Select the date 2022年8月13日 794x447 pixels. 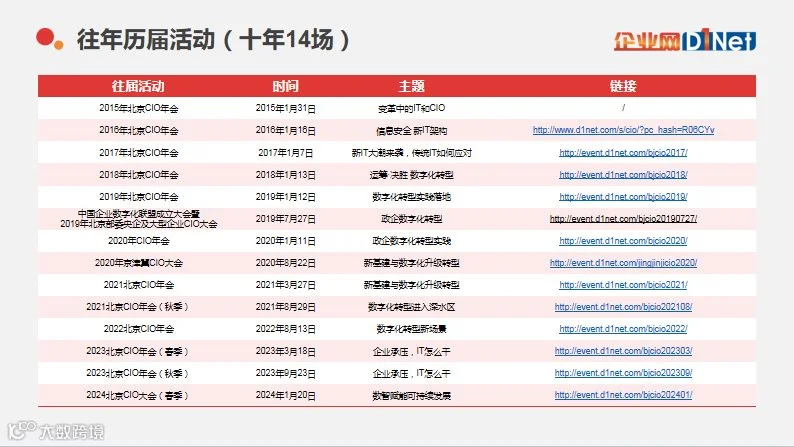tap(286, 329)
